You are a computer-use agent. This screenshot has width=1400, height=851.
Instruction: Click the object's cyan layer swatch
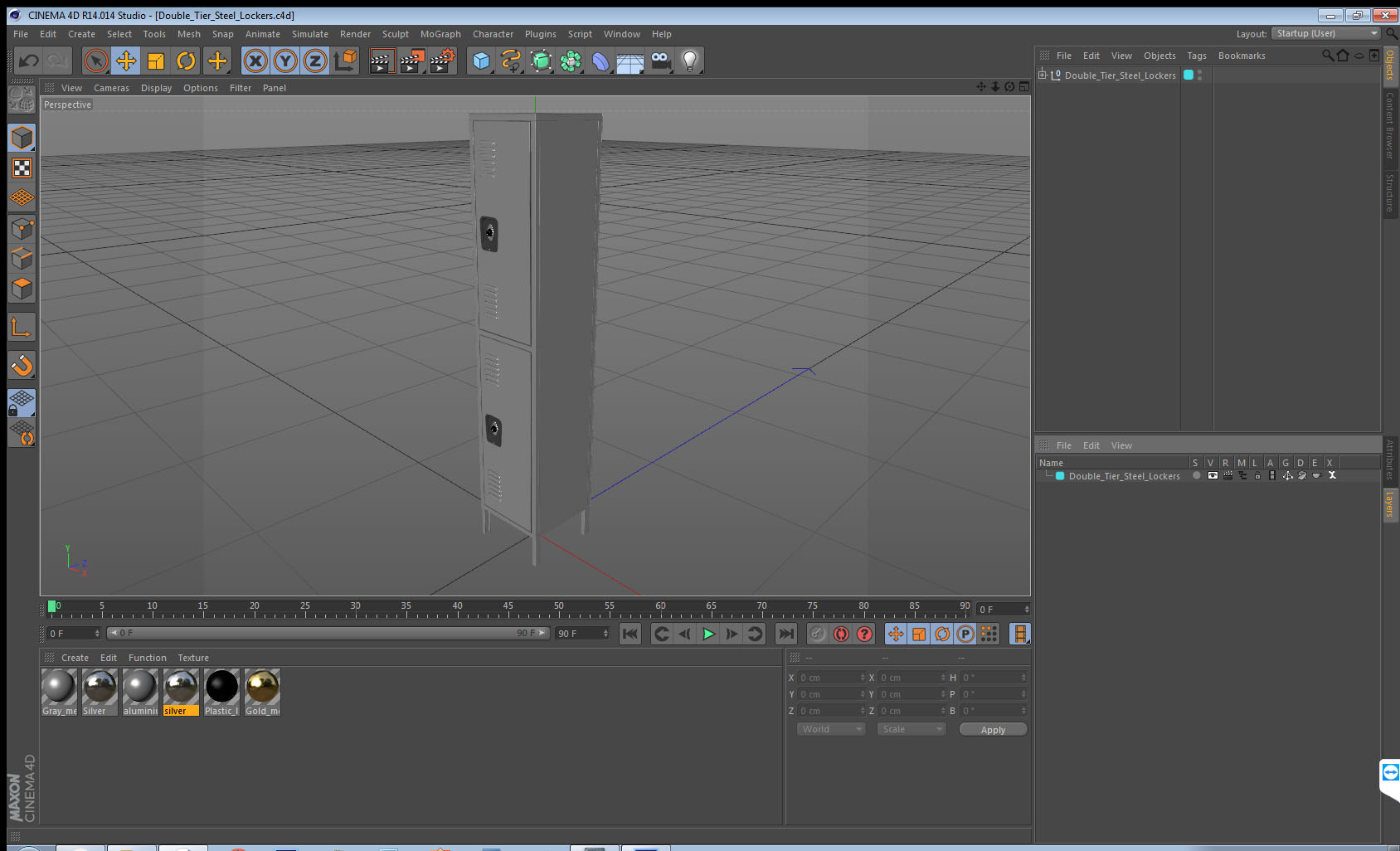click(x=1189, y=75)
